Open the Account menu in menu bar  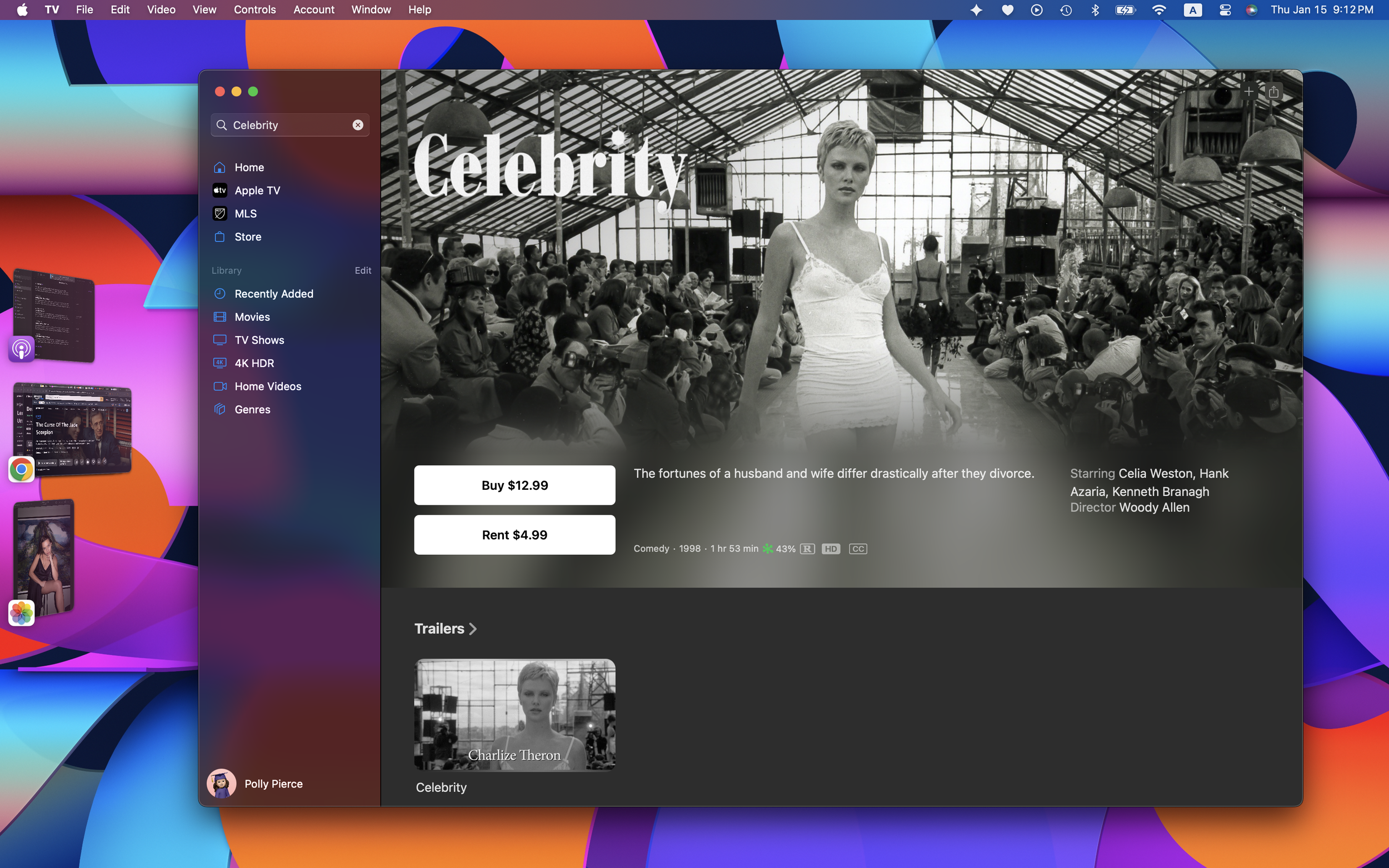click(313, 10)
